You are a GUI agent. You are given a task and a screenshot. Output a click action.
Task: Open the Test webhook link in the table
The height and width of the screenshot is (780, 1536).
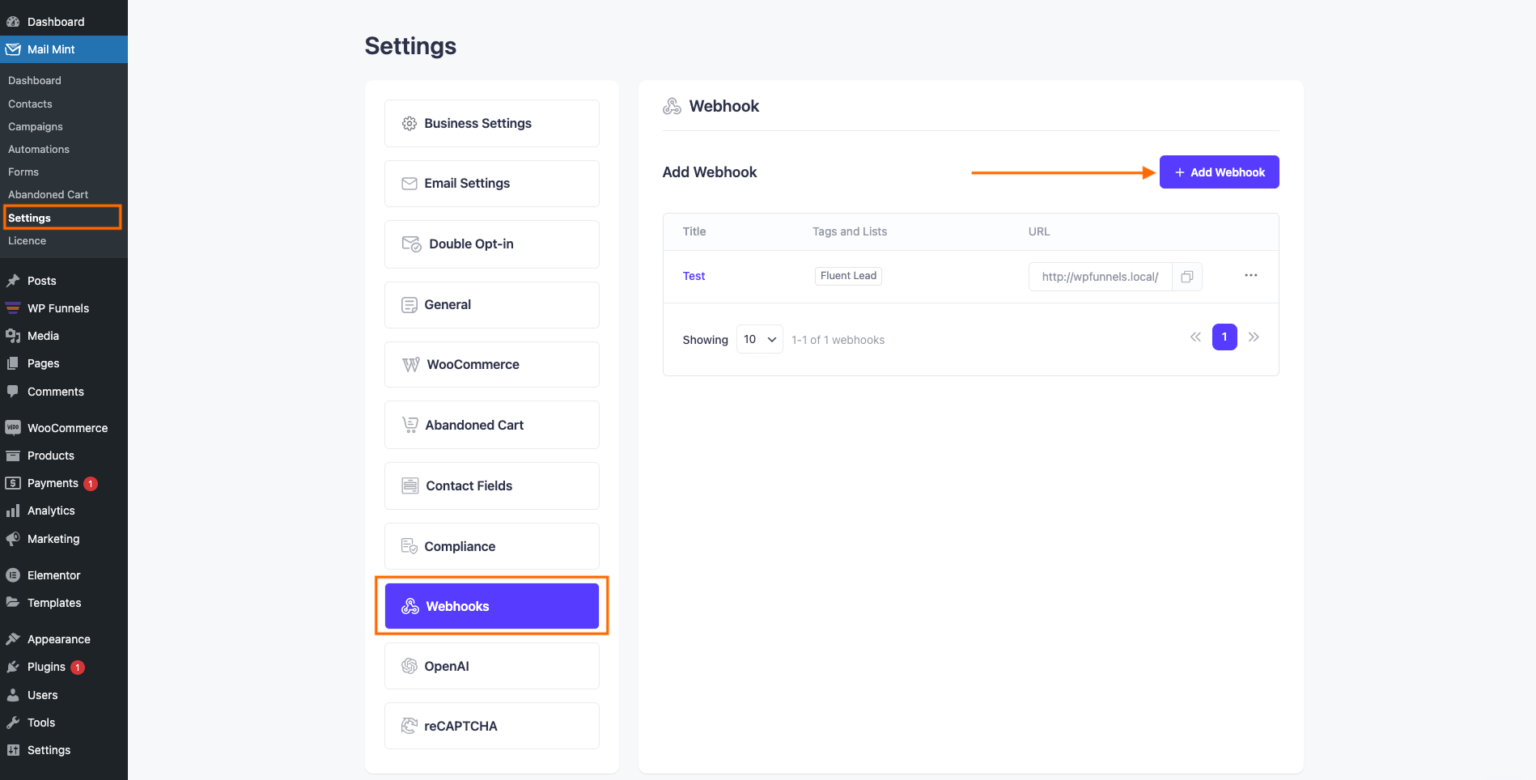(693, 275)
